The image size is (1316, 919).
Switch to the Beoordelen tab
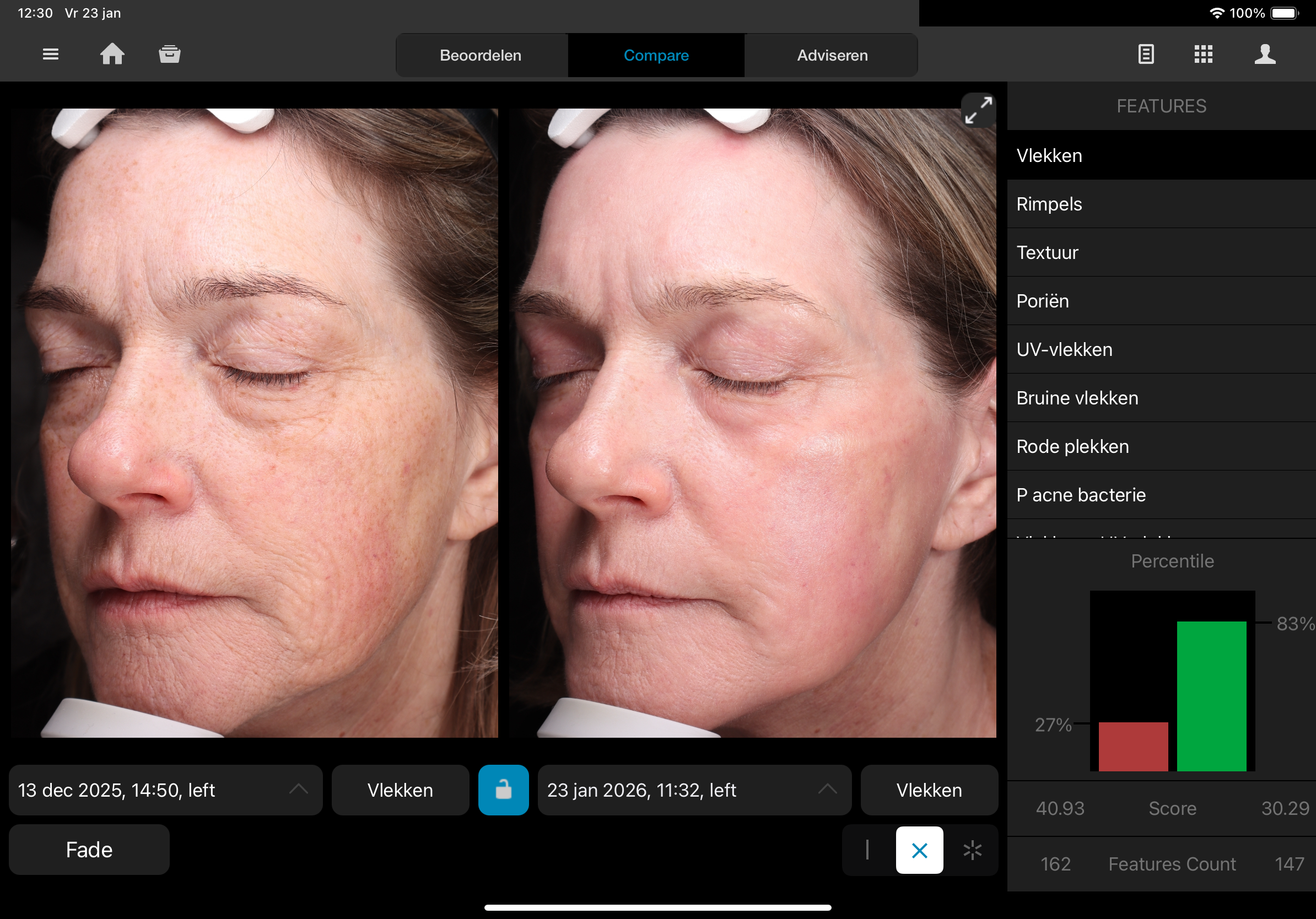click(x=481, y=56)
